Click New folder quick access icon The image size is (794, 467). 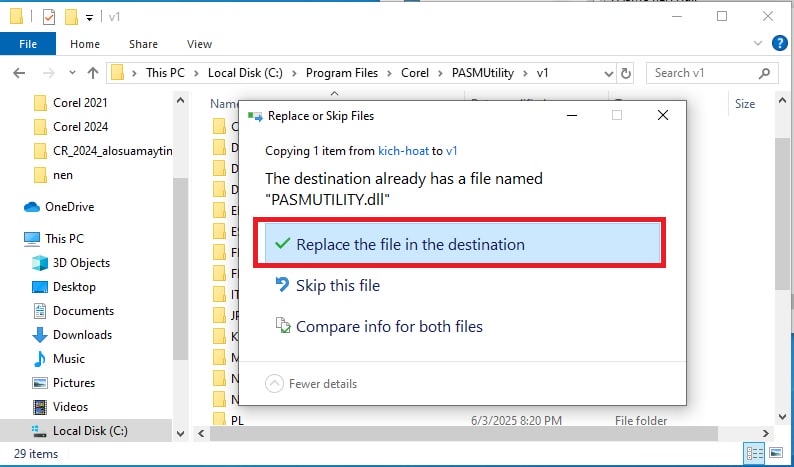(x=71, y=17)
